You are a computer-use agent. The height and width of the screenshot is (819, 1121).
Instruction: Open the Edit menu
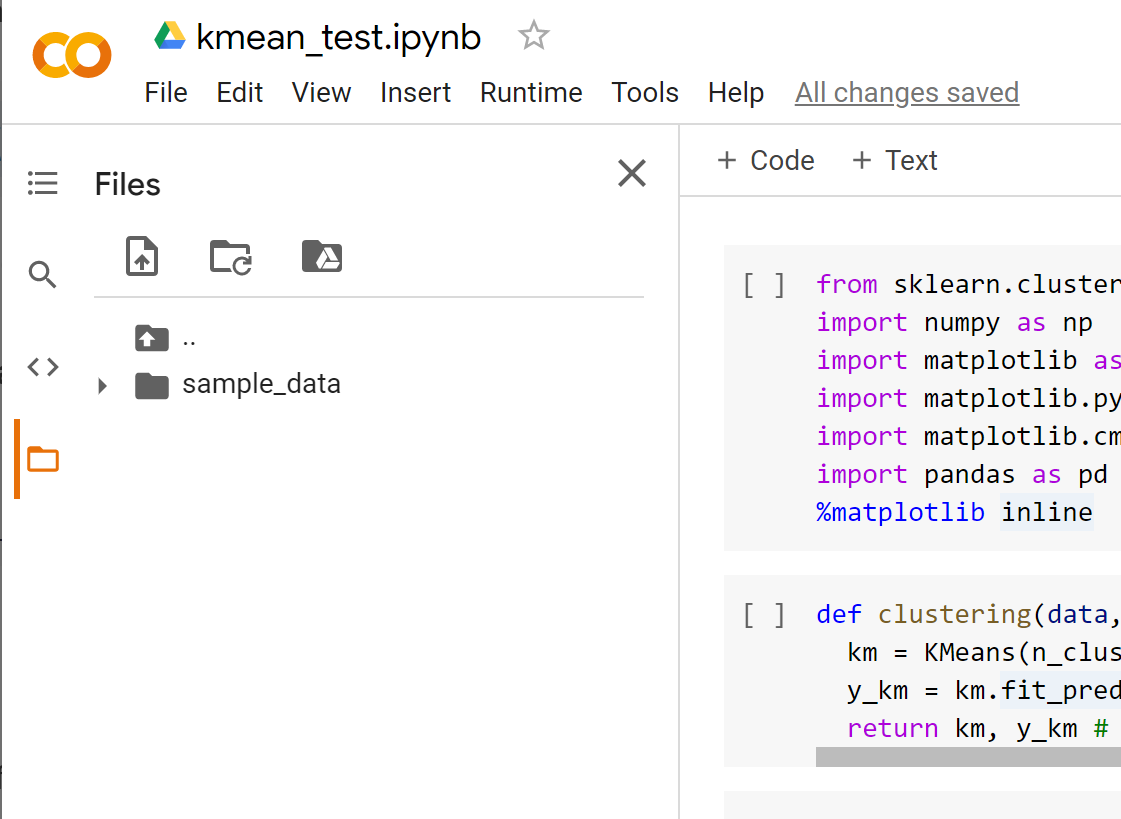[x=239, y=93]
